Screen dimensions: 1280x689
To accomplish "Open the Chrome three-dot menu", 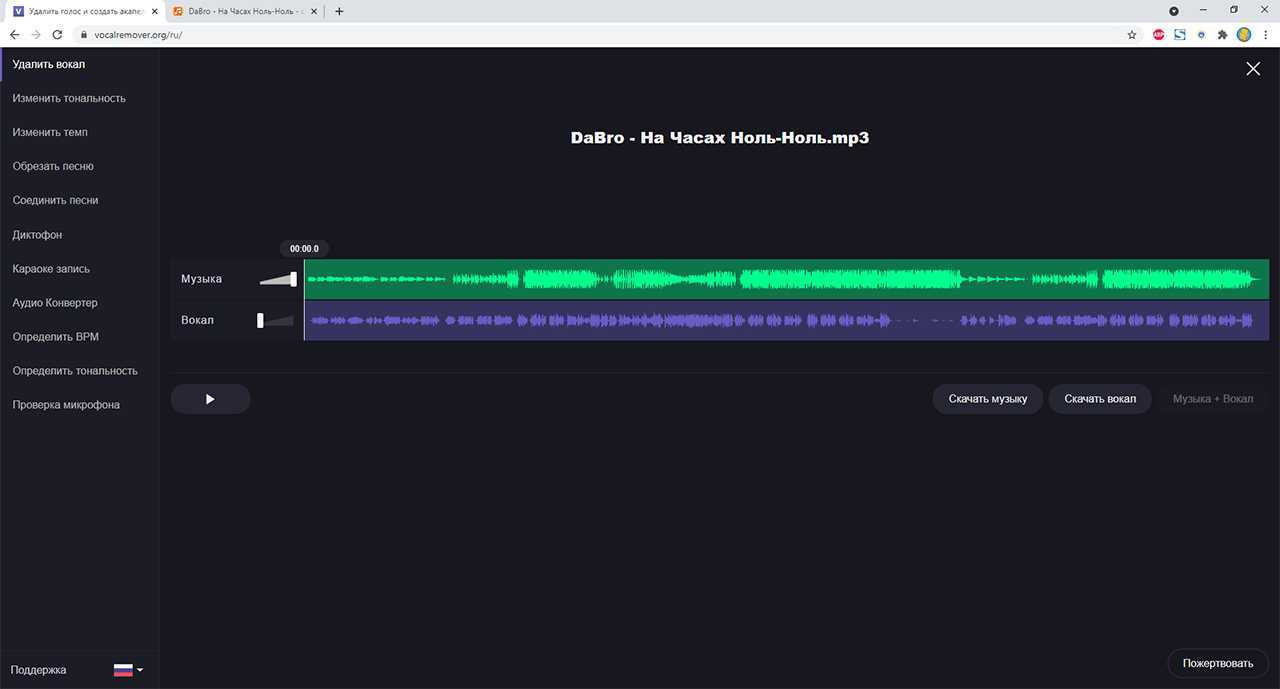I will [1266, 34].
